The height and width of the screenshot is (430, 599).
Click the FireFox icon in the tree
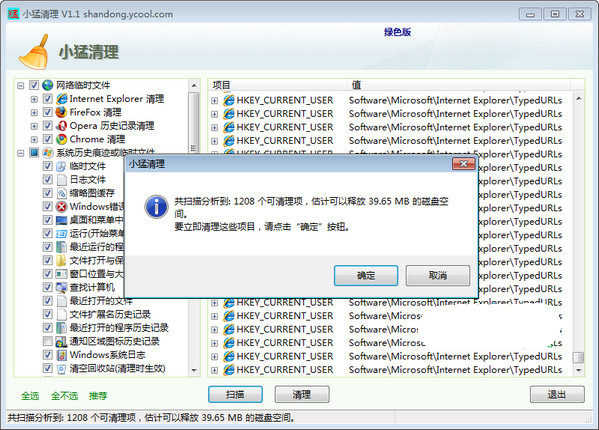click(x=61, y=112)
